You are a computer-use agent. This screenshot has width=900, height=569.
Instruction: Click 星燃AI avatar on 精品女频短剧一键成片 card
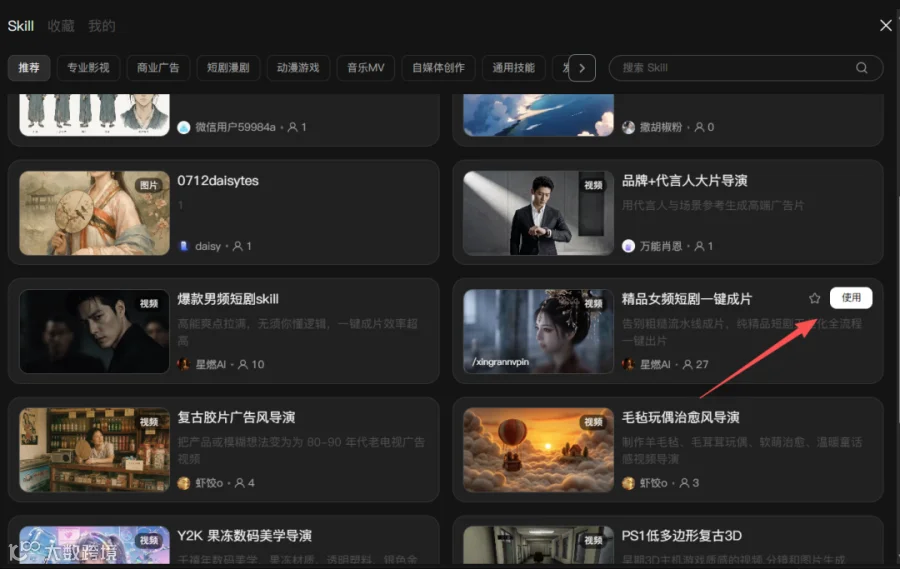[629, 364]
